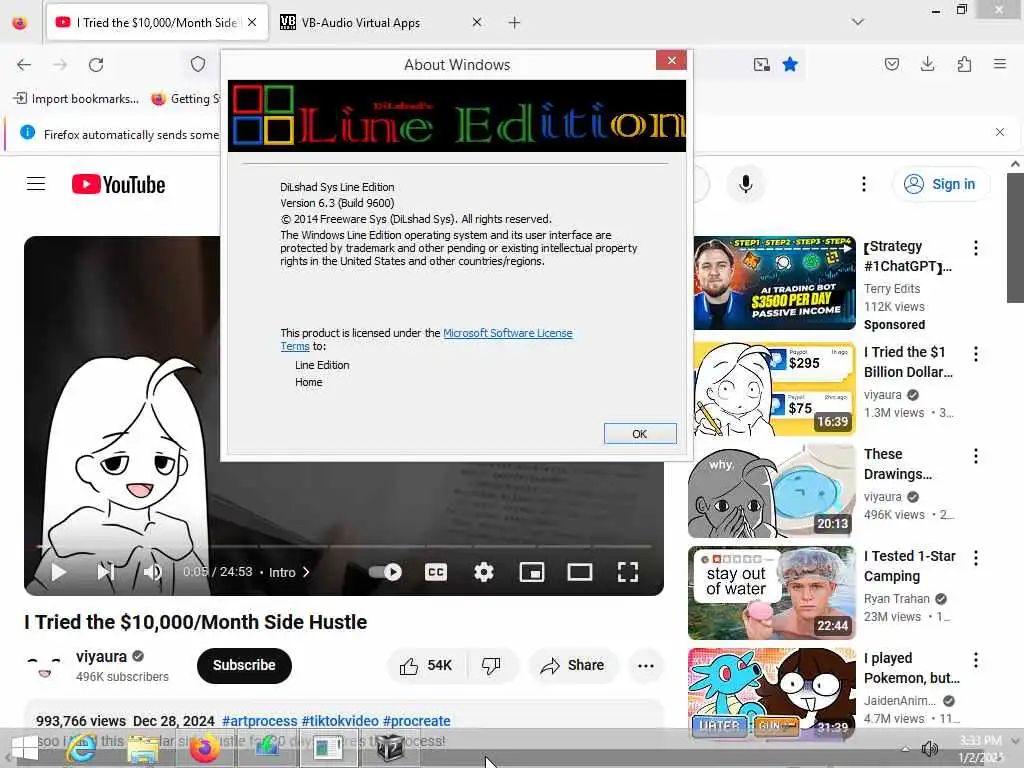
Task: Open the I played Pokemon video thumbnail
Action: coord(772,694)
